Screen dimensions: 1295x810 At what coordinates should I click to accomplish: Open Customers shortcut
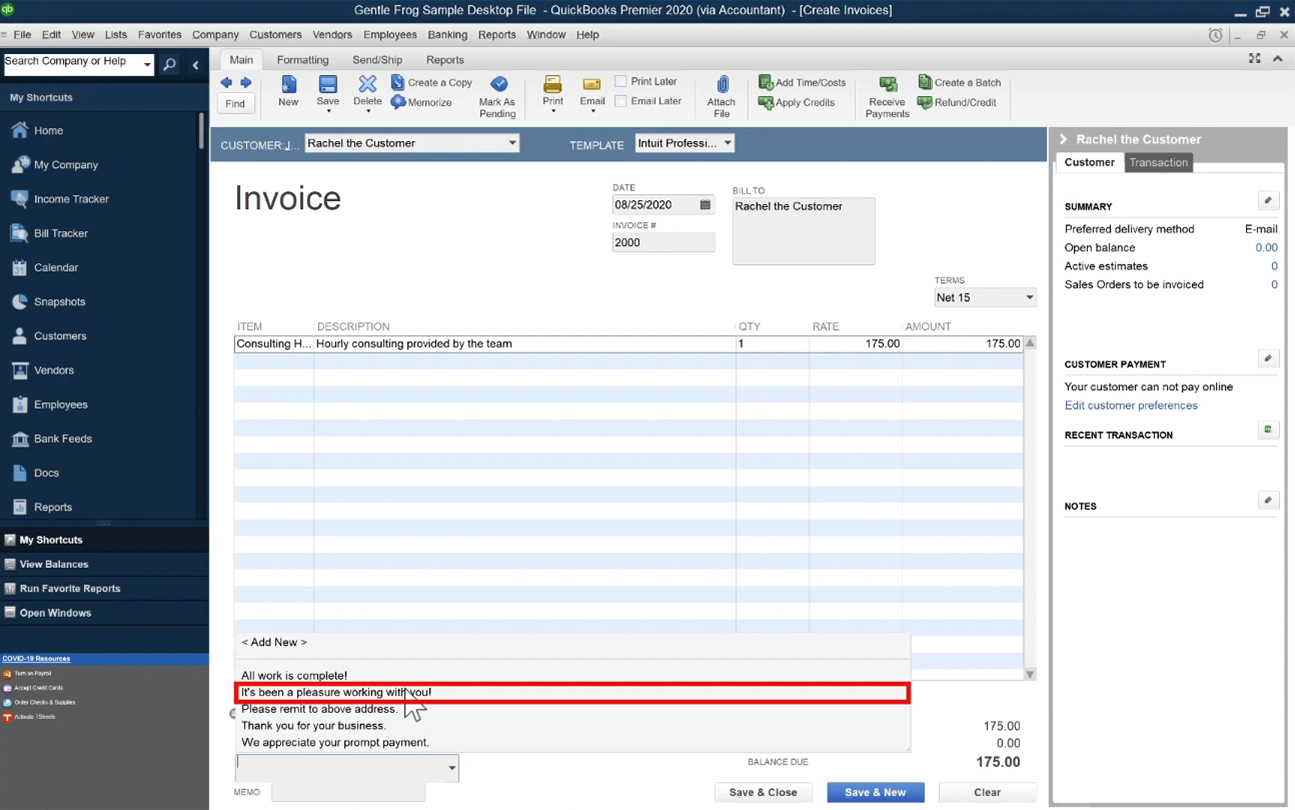coord(49,336)
